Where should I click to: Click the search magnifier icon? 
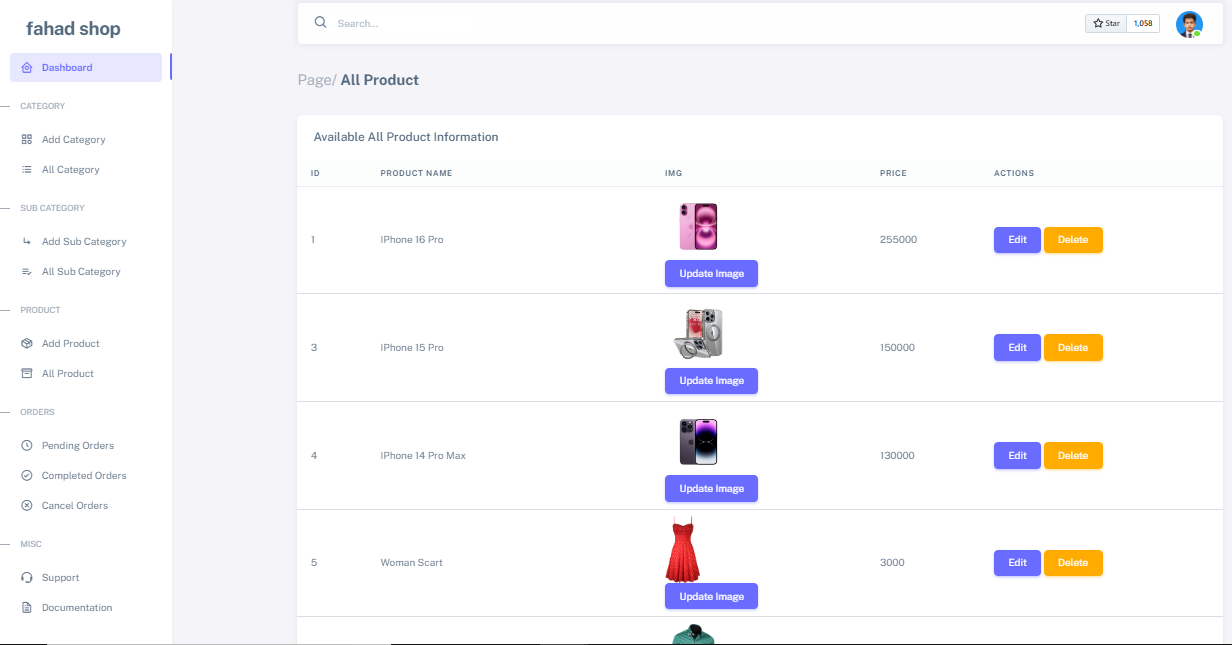pyautogui.click(x=321, y=22)
